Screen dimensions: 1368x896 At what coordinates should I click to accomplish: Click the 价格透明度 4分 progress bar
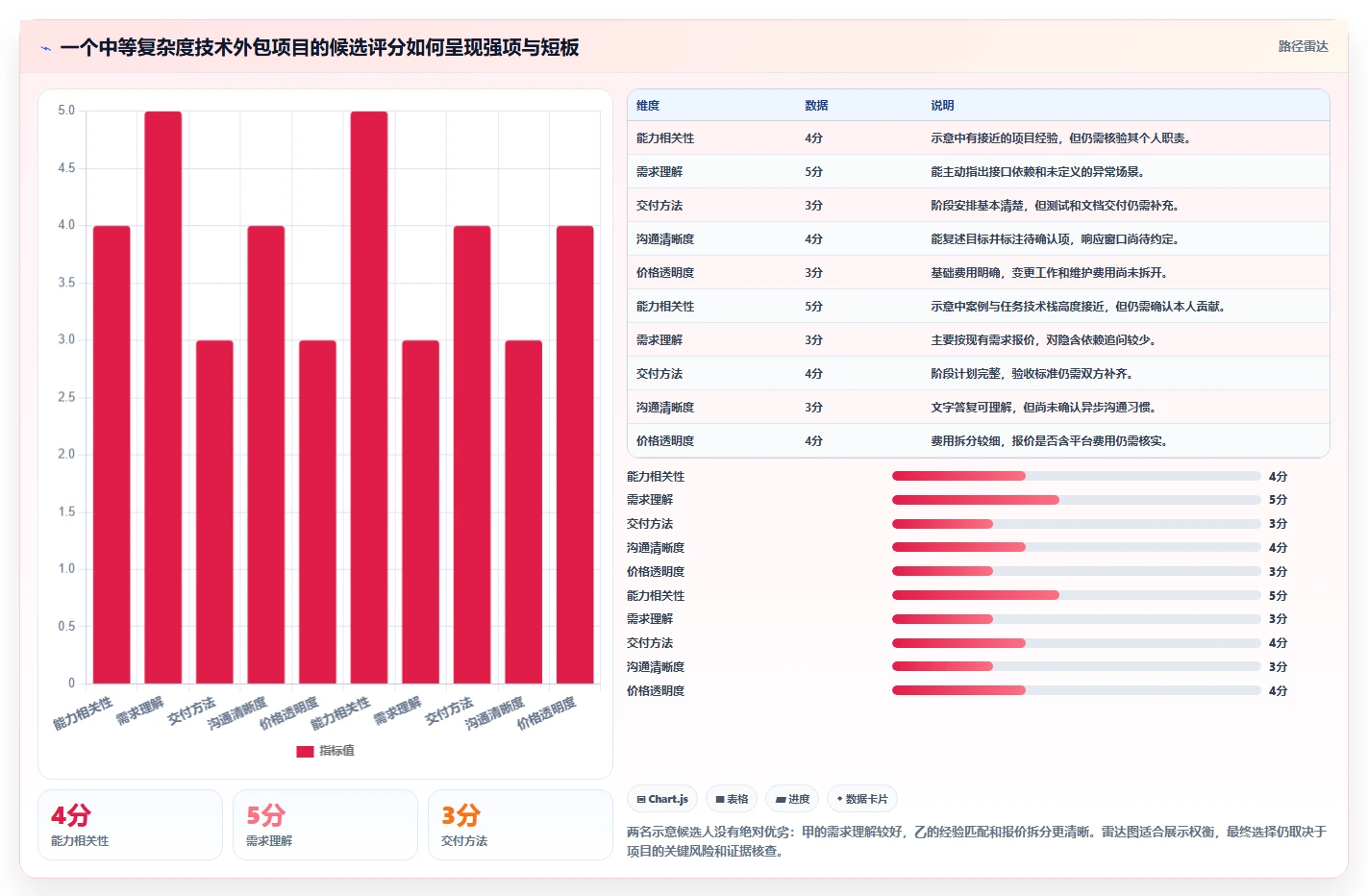[1076, 690]
